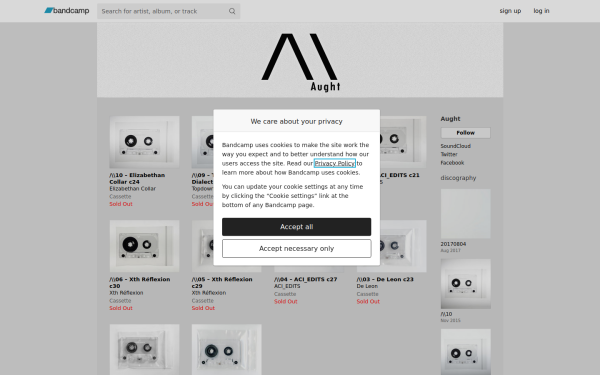Image resolution: width=600 pixels, height=375 pixels.
Task: Visit Aught's SoundCloud link
Action: pyautogui.click(x=455, y=146)
